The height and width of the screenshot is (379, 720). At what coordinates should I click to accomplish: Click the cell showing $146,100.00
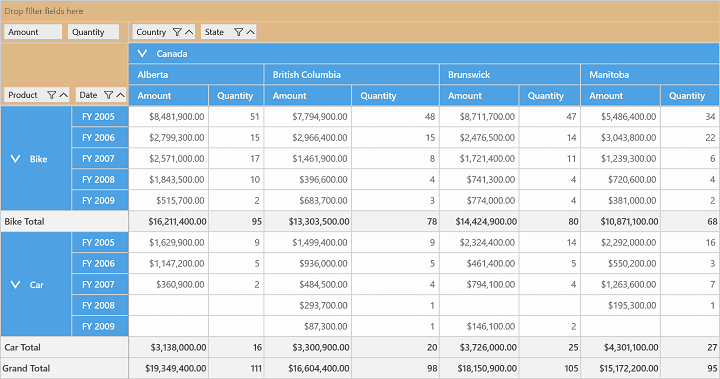[479, 327]
